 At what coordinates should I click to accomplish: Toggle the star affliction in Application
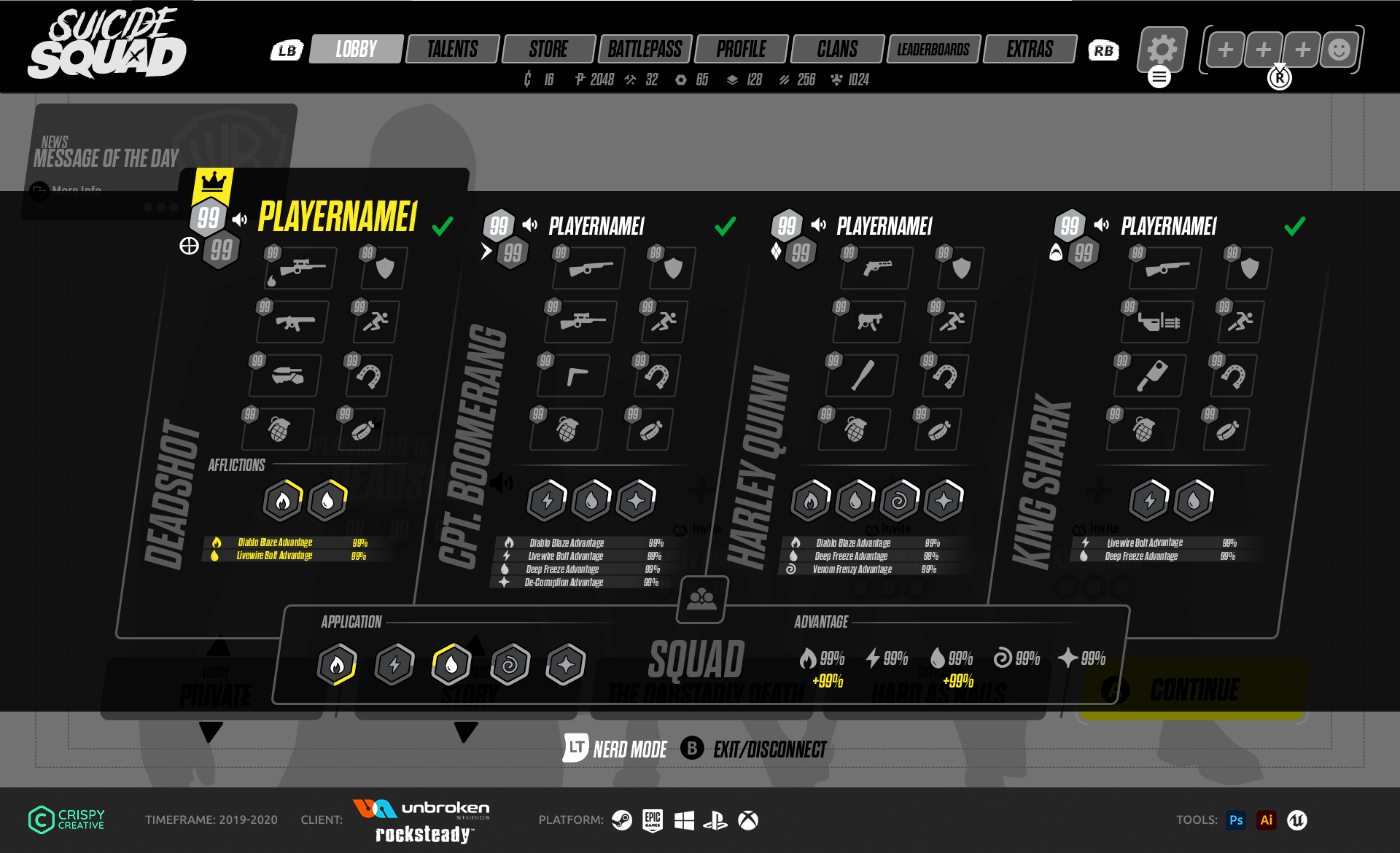point(566,664)
